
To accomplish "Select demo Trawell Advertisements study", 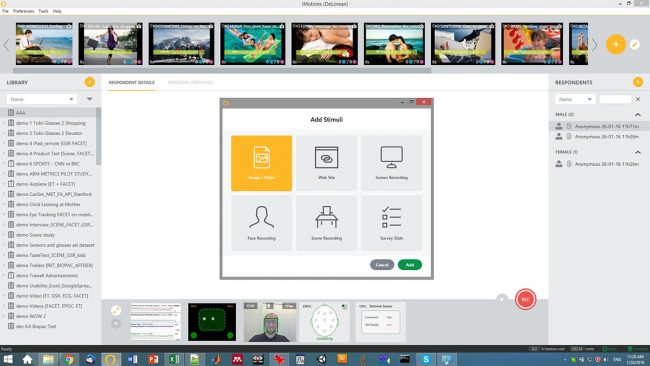I will pos(48,276).
